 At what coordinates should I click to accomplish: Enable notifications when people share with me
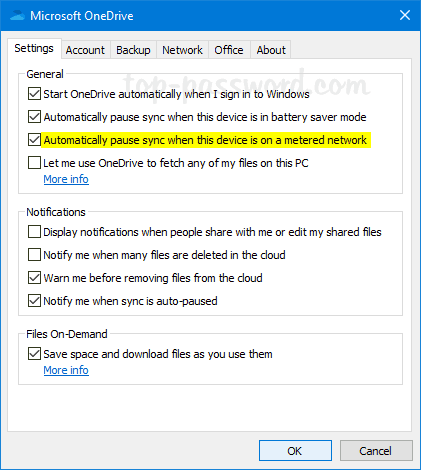(x=35, y=232)
